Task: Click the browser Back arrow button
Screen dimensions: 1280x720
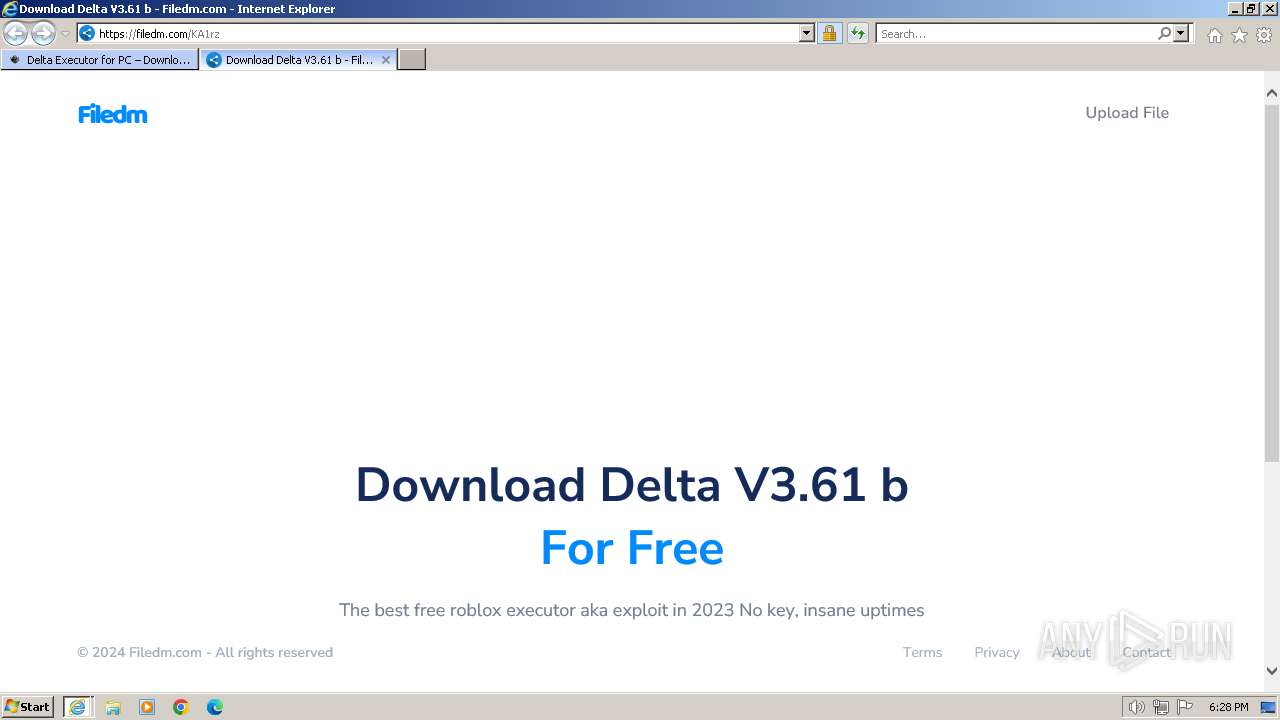Action: (15, 33)
